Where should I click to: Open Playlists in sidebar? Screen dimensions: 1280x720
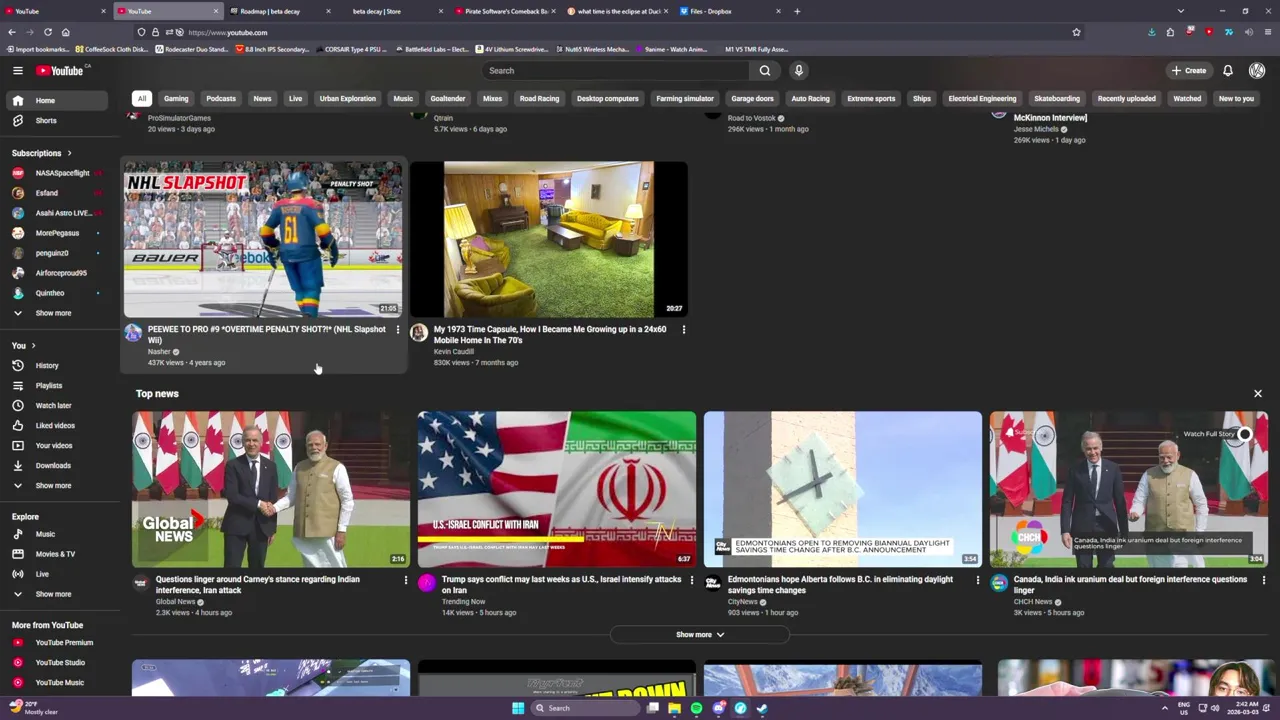click(x=58, y=385)
